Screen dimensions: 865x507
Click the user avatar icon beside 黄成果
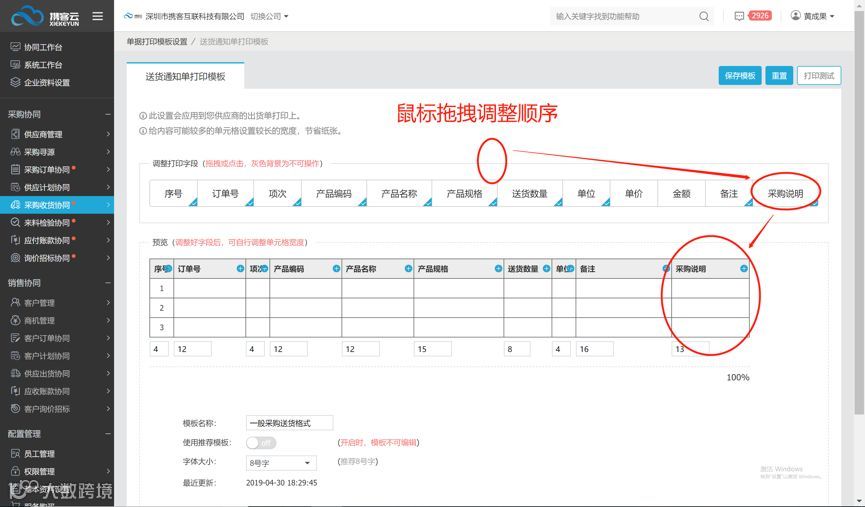click(795, 15)
